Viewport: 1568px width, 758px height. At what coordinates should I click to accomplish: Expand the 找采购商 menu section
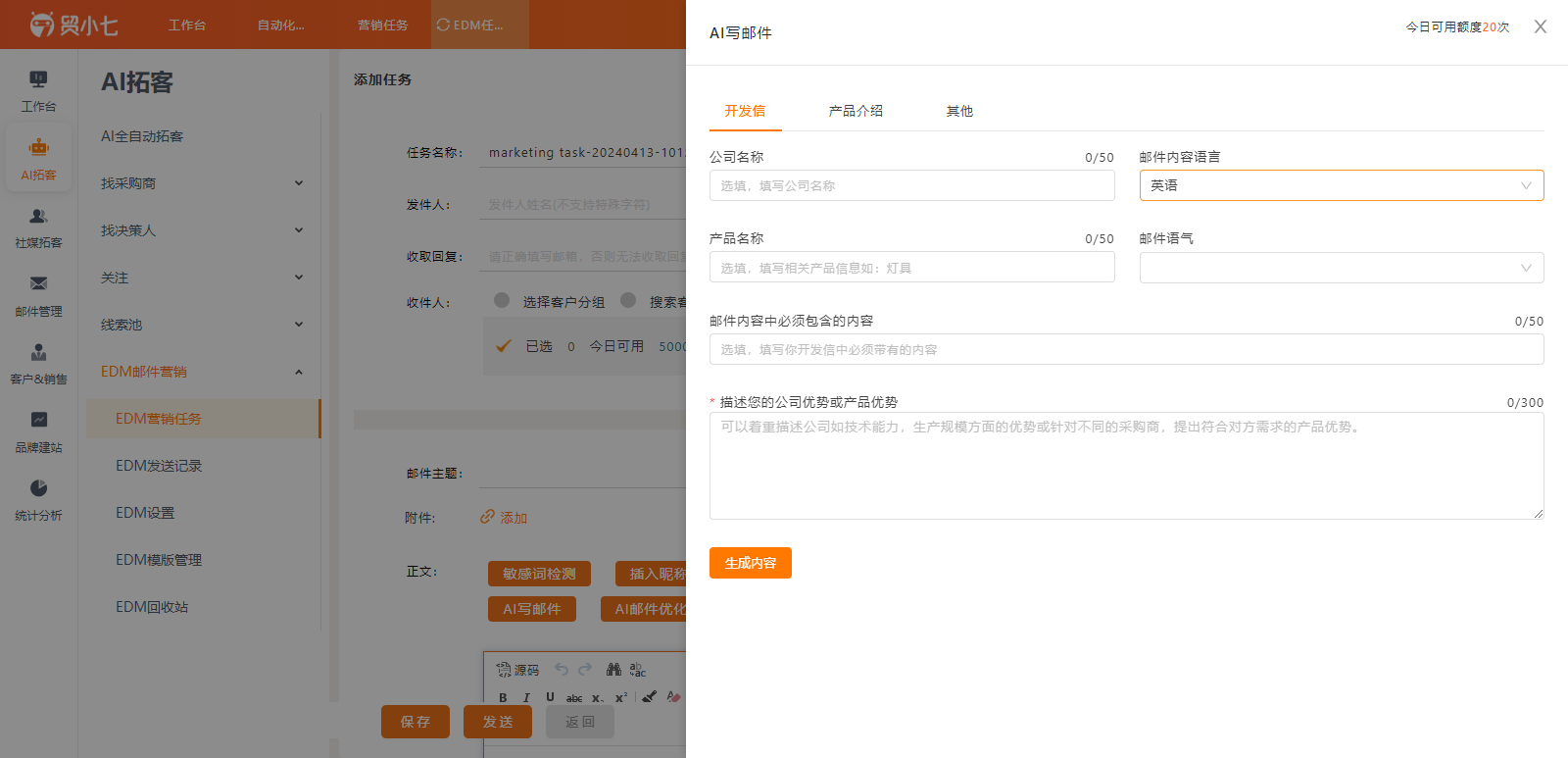pos(203,183)
